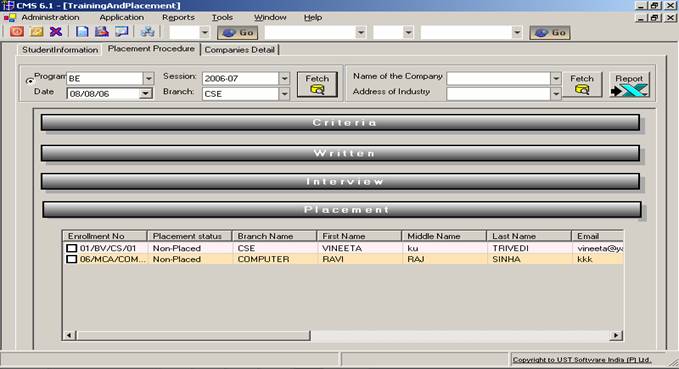Check the box for enrollment 06/MCA/COM
The width and height of the screenshot is (679, 369).
tap(72, 259)
